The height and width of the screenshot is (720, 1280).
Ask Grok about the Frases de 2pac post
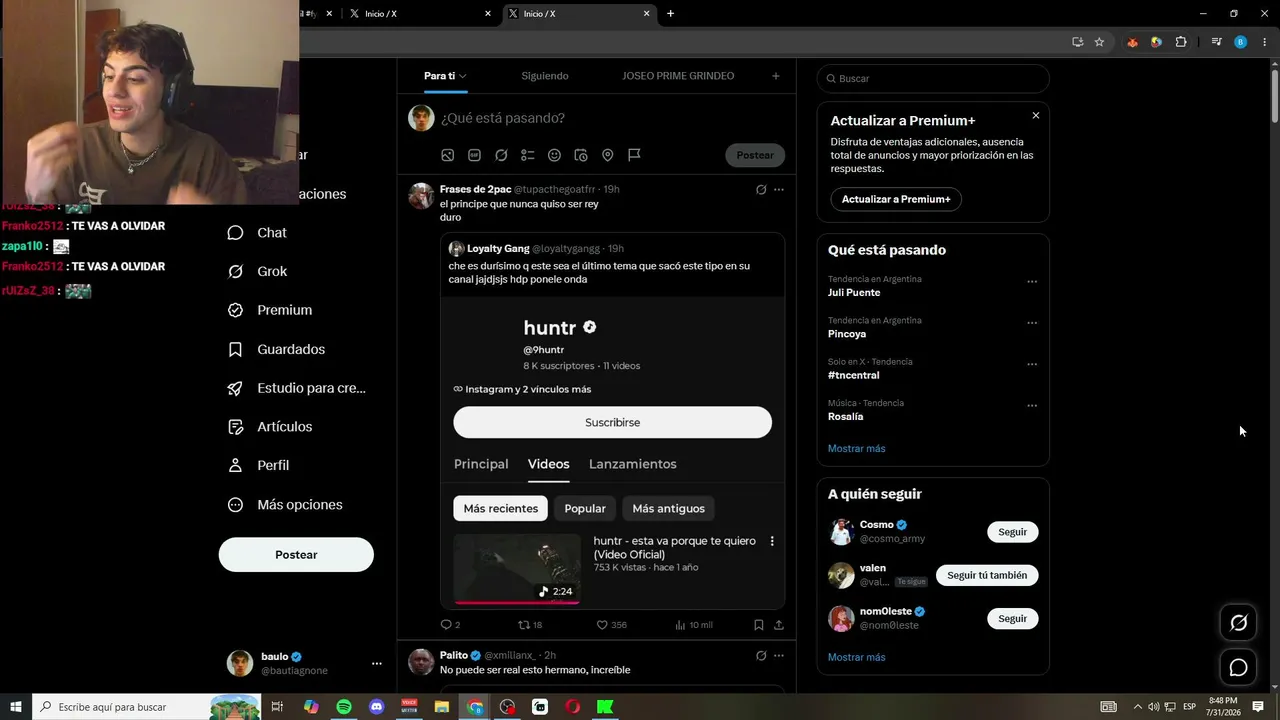tap(761, 190)
